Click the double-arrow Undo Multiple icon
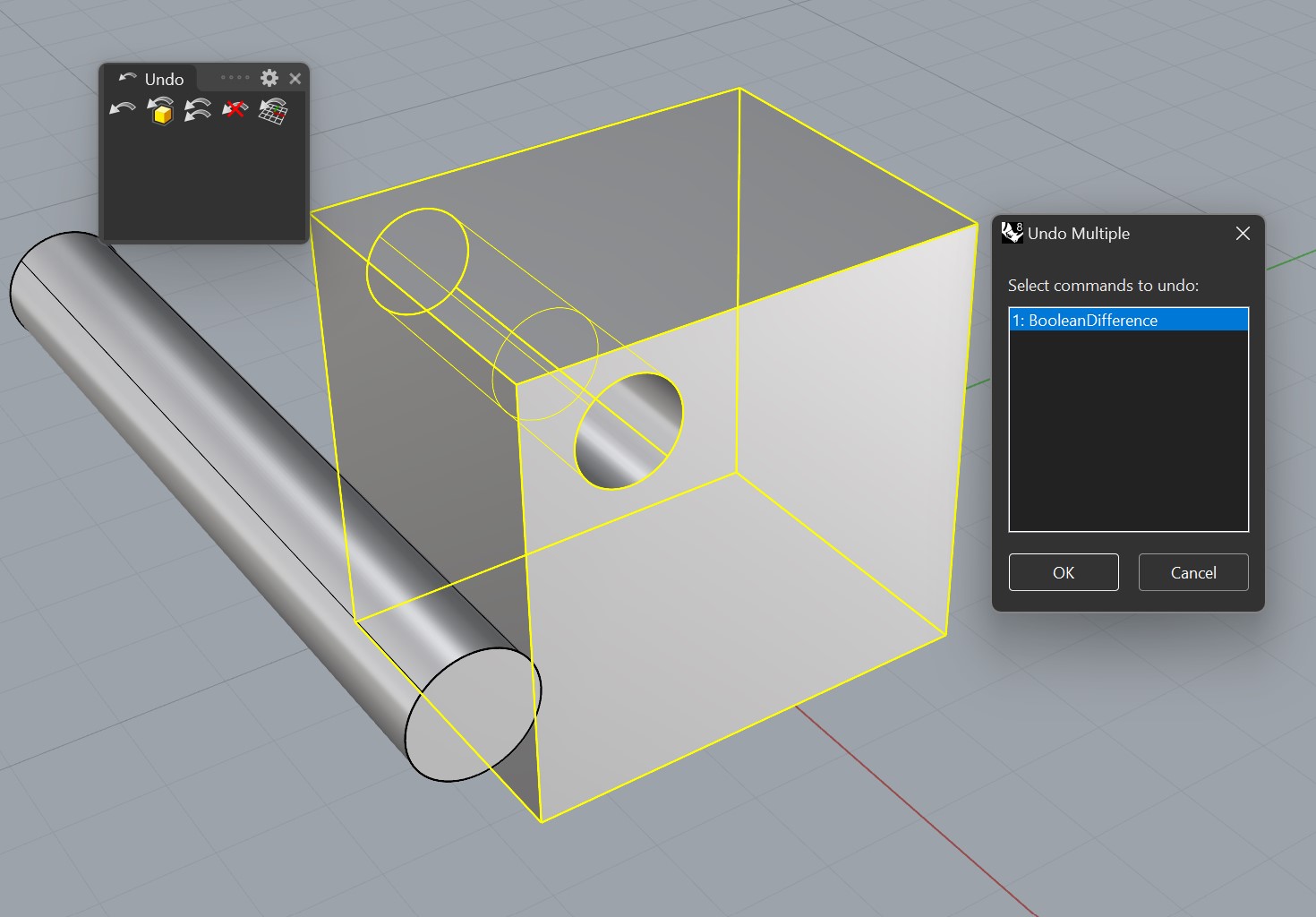1316x917 pixels. coord(197,110)
